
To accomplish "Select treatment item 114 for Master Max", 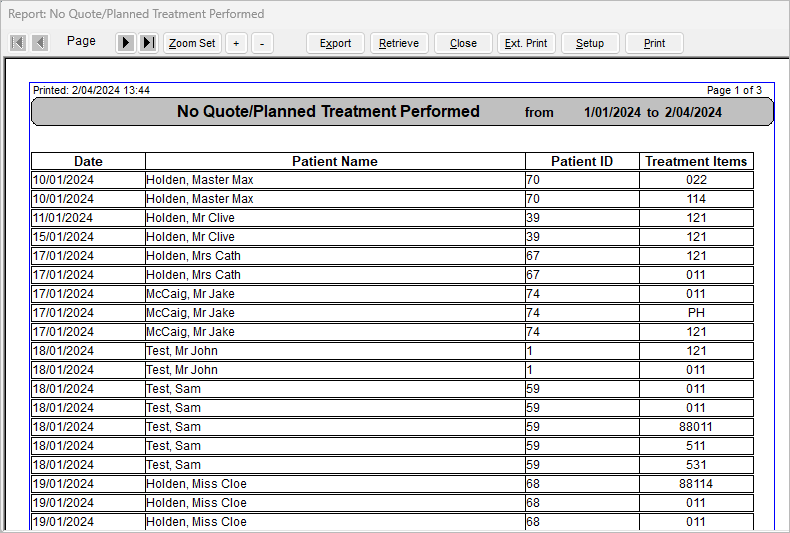I will point(696,199).
